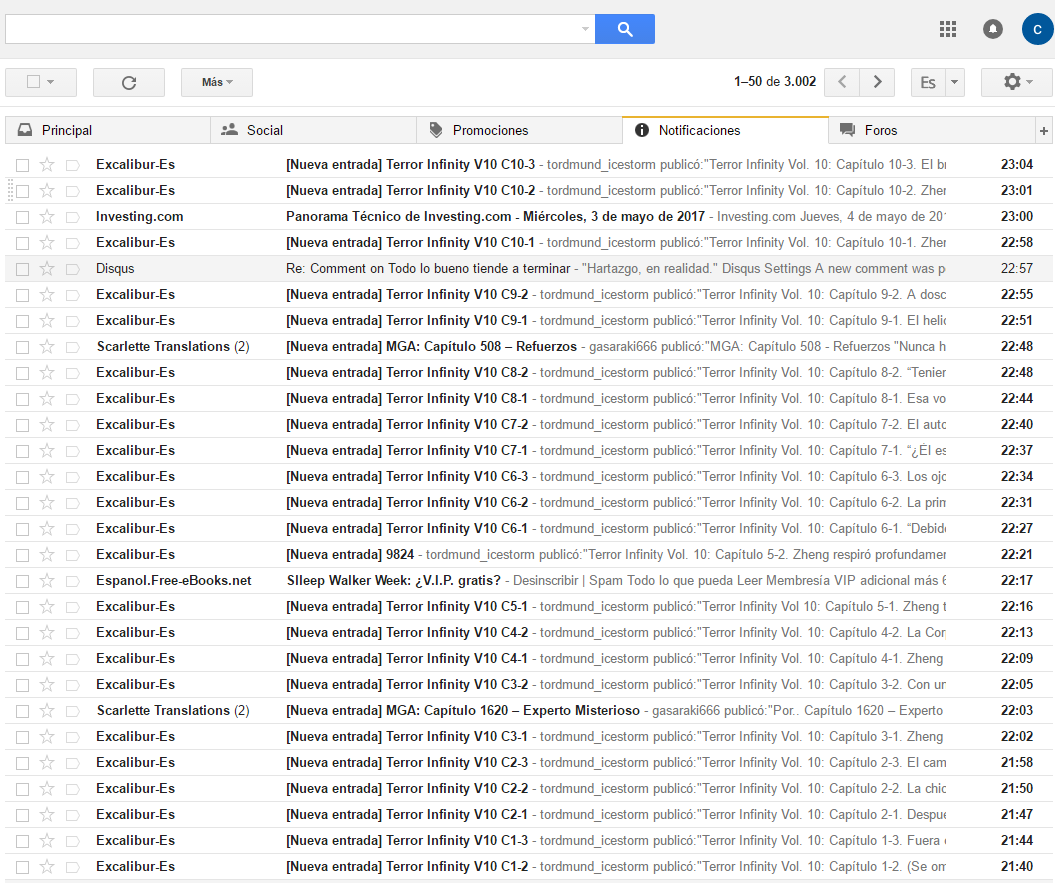Image resolution: width=1055 pixels, height=883 pixels.
Task: Star the Investing.com email
Action: pyautogui.click(x=47, y=217)
